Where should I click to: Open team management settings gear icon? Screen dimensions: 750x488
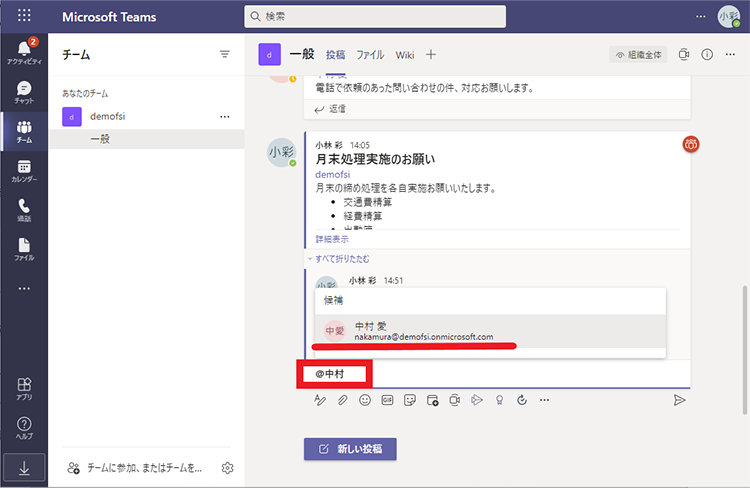[x=227, y=468]
